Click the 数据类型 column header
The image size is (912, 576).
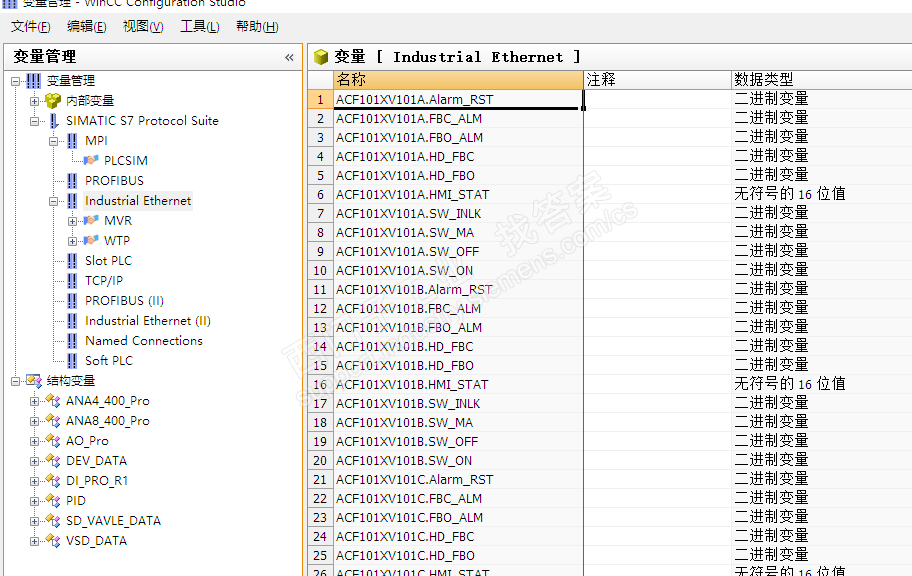822,80
